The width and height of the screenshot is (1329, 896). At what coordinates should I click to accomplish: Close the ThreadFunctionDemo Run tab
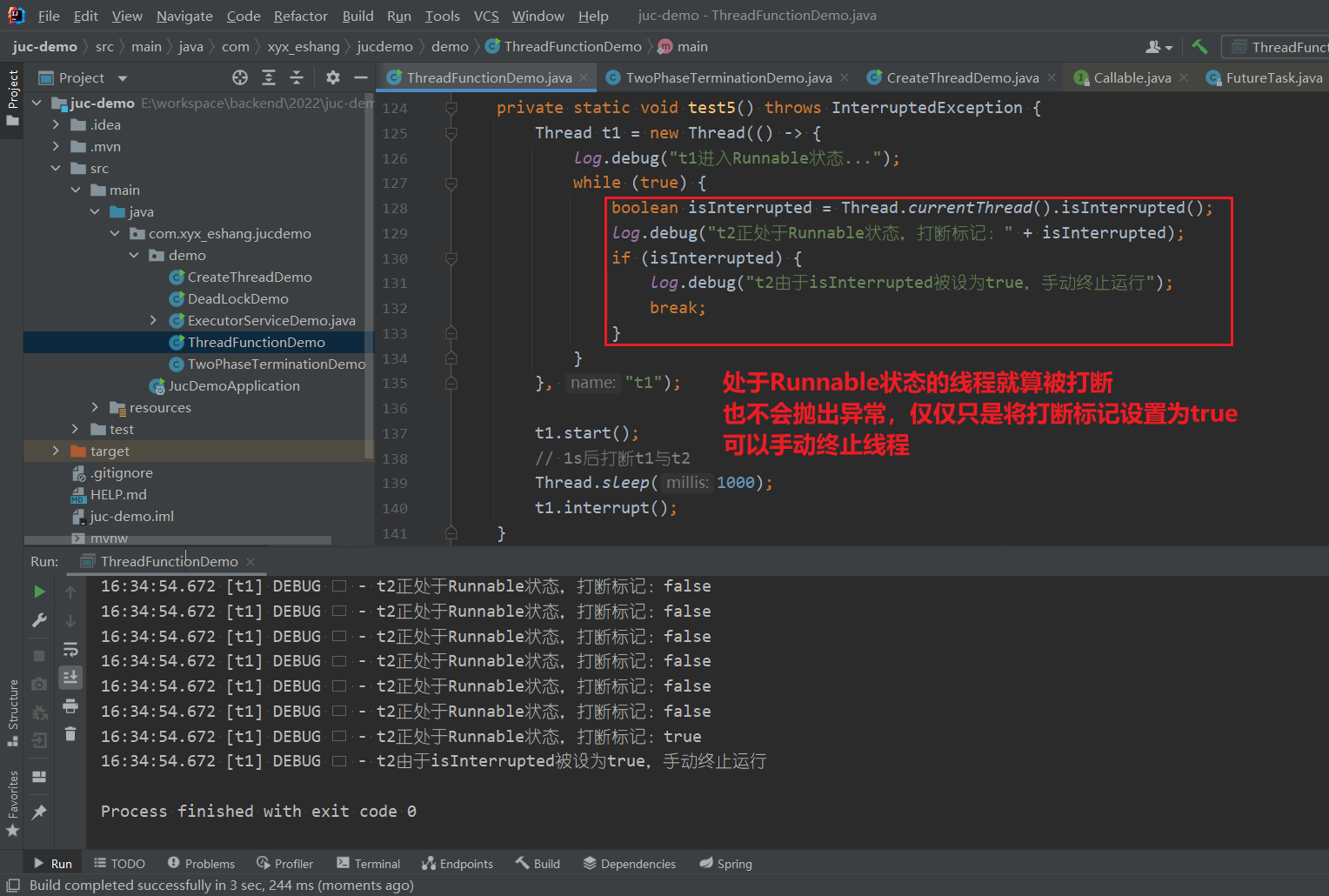[x=250, y=562]
